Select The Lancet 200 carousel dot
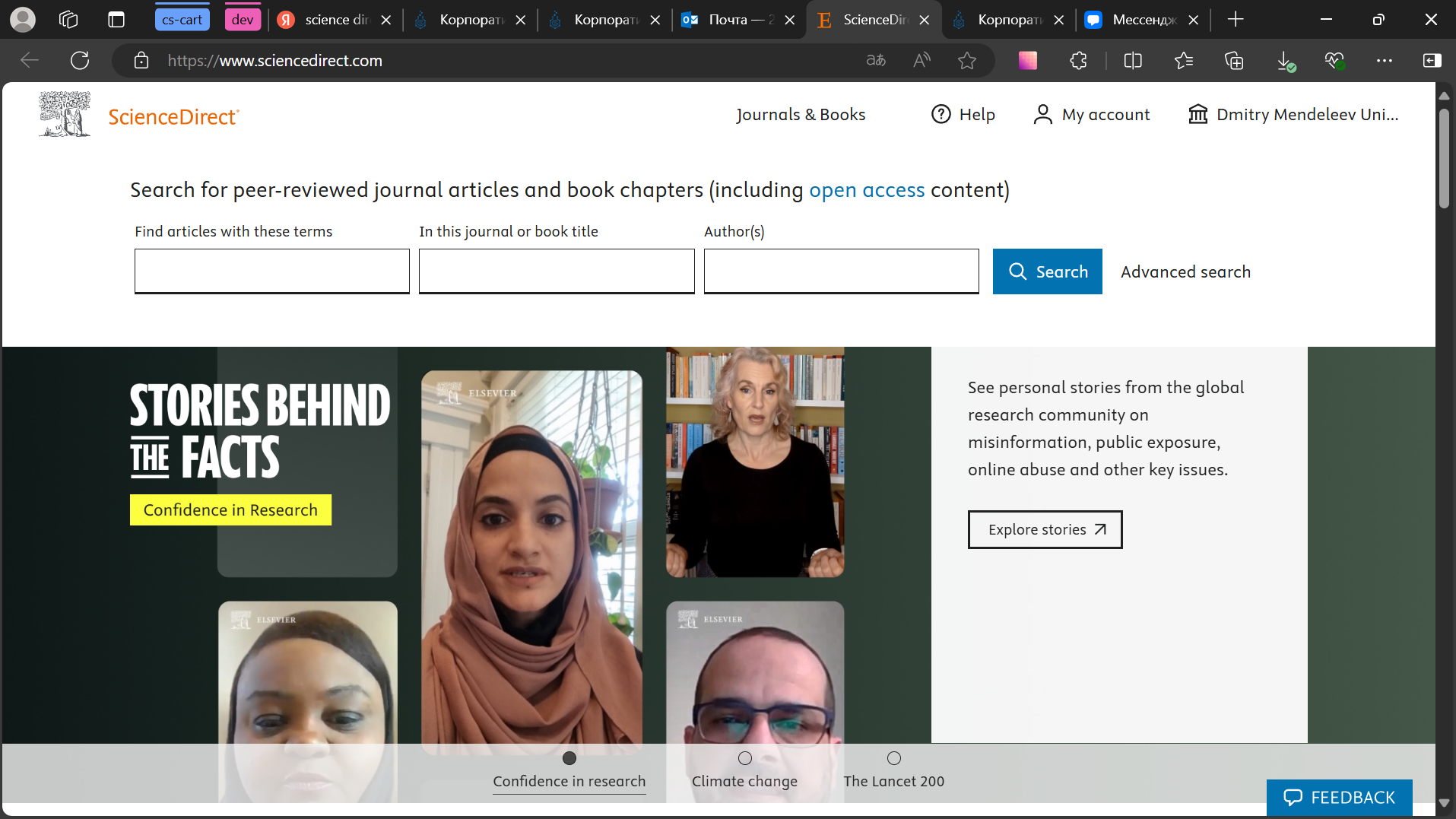 pos(894,758)
